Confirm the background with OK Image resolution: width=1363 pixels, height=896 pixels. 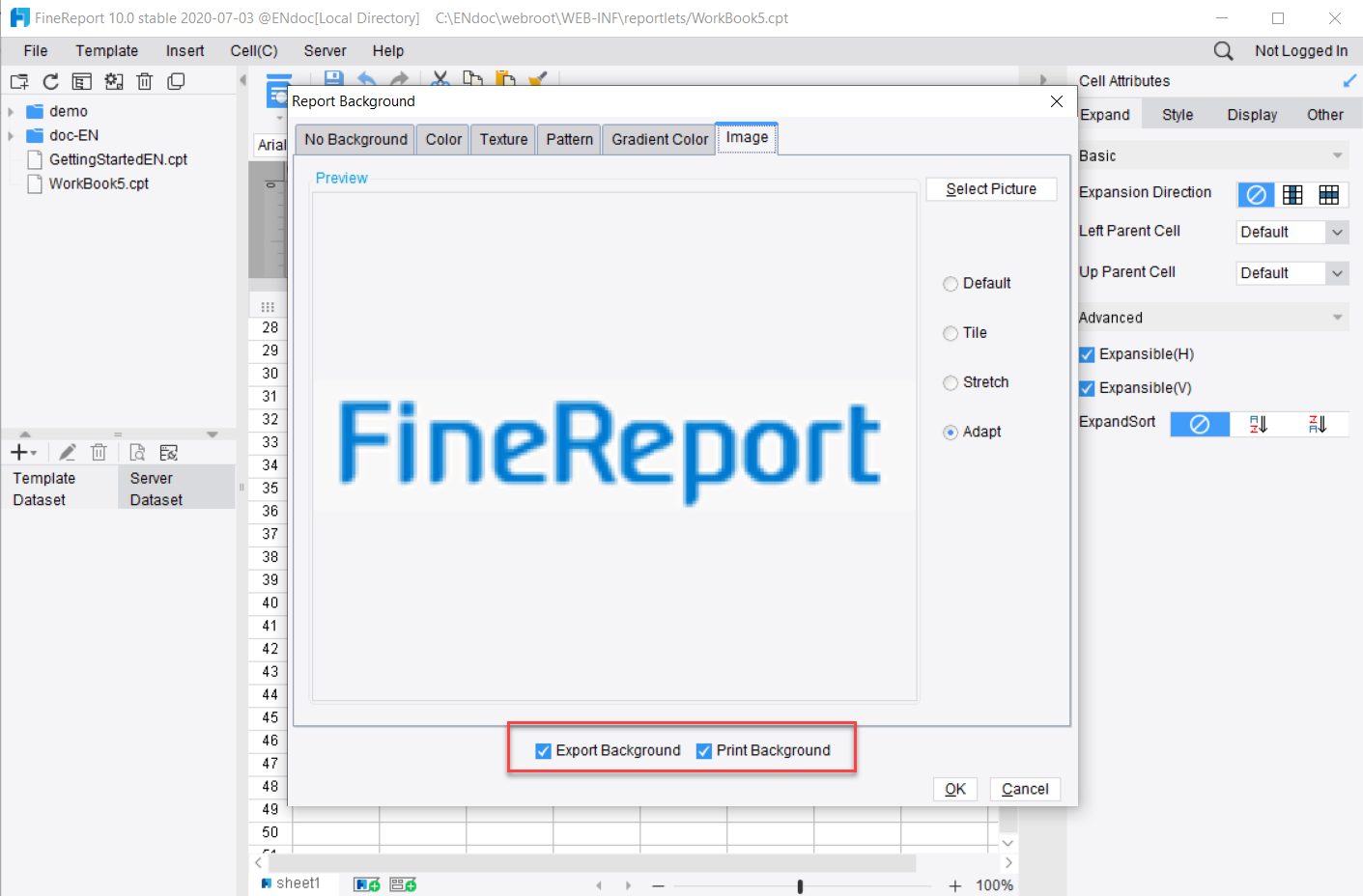pyautogui.click(x=954, y=789)
